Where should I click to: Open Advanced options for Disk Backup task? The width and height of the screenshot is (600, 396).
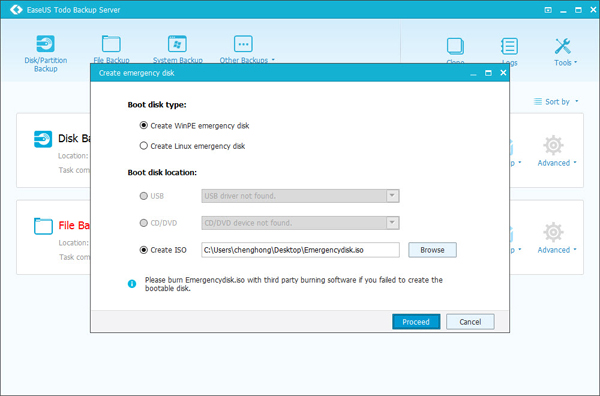pos(557,151)
